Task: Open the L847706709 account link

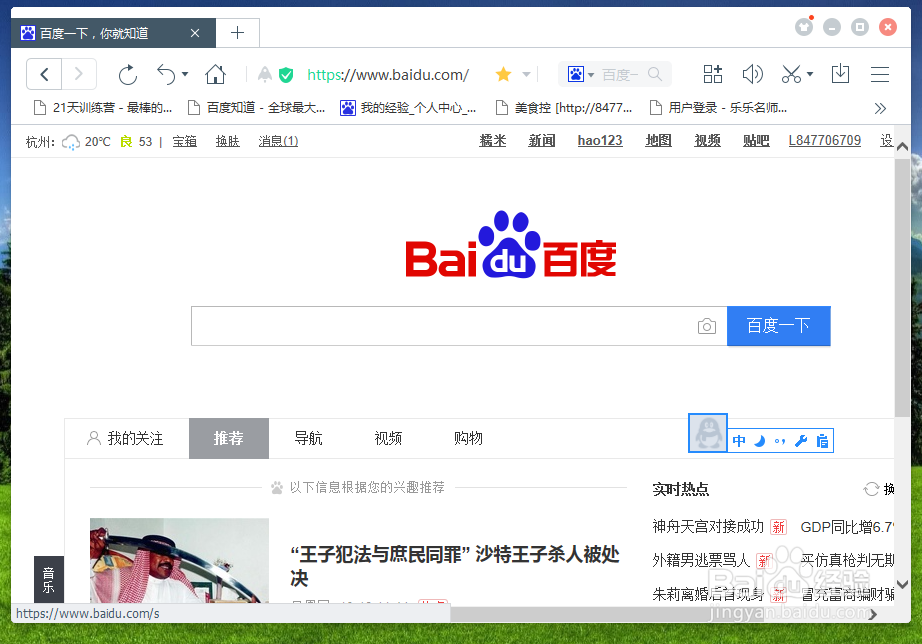Action: 824,141
